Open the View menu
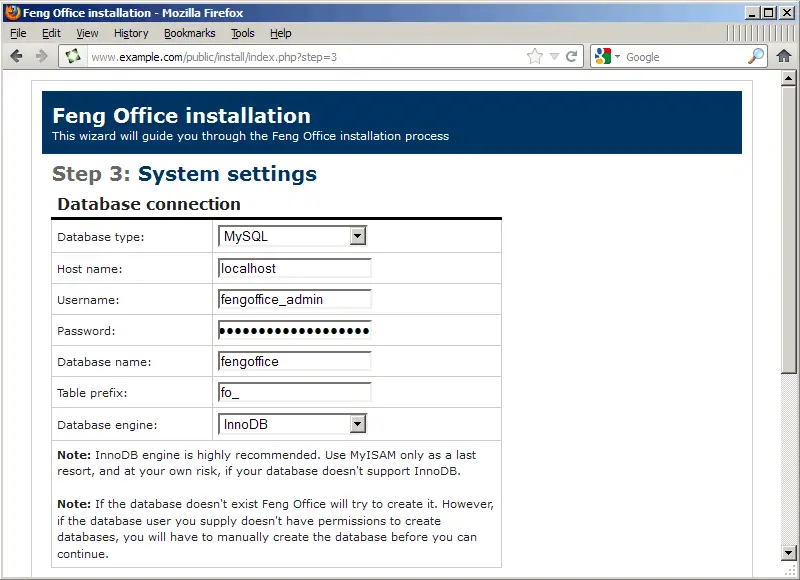800x580 pixels. click(87, 33)
